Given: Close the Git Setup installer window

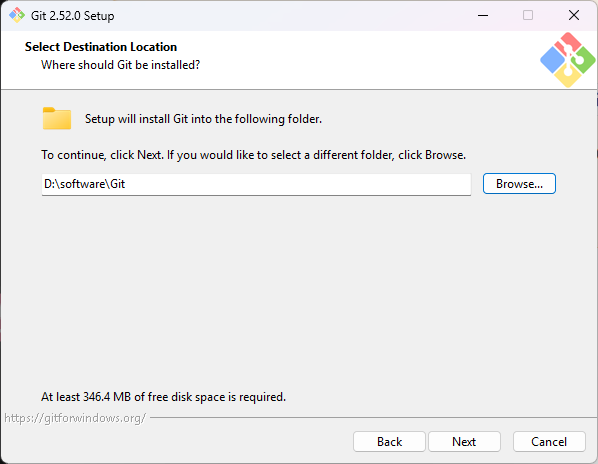Looking at the screenshot, I should click(x=574, y=16).
